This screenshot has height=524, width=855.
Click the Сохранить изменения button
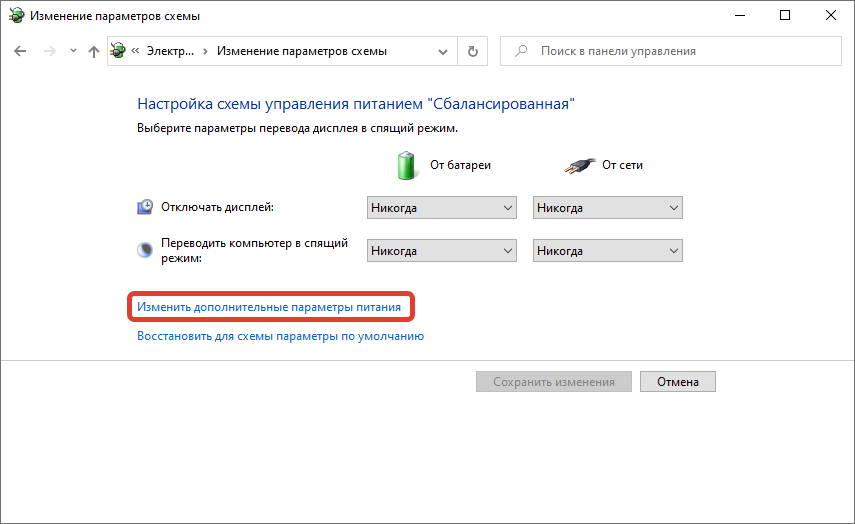point(553,382)
